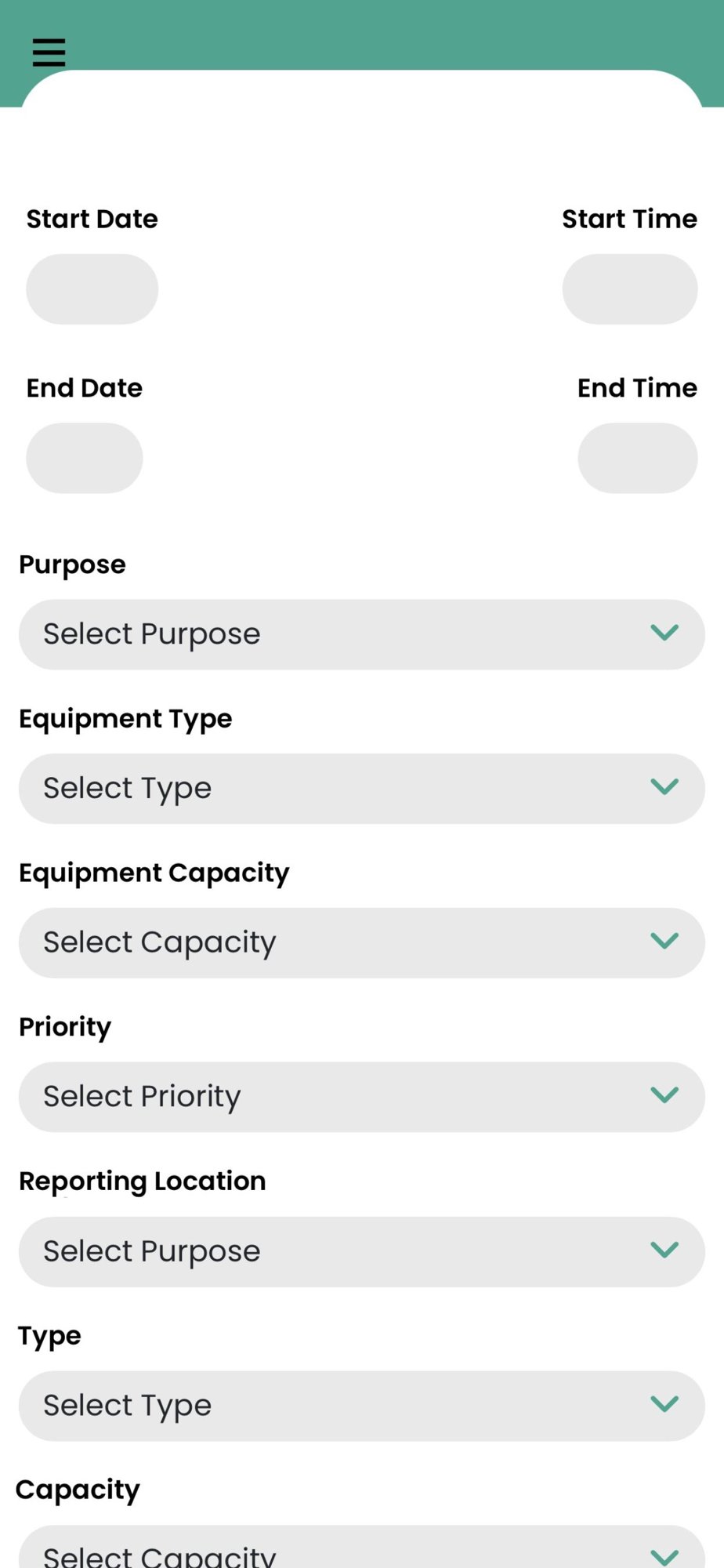Choose an End Date in the field
The height and width of the screenshot is (1568, 724).
click(x=85, y=458)
